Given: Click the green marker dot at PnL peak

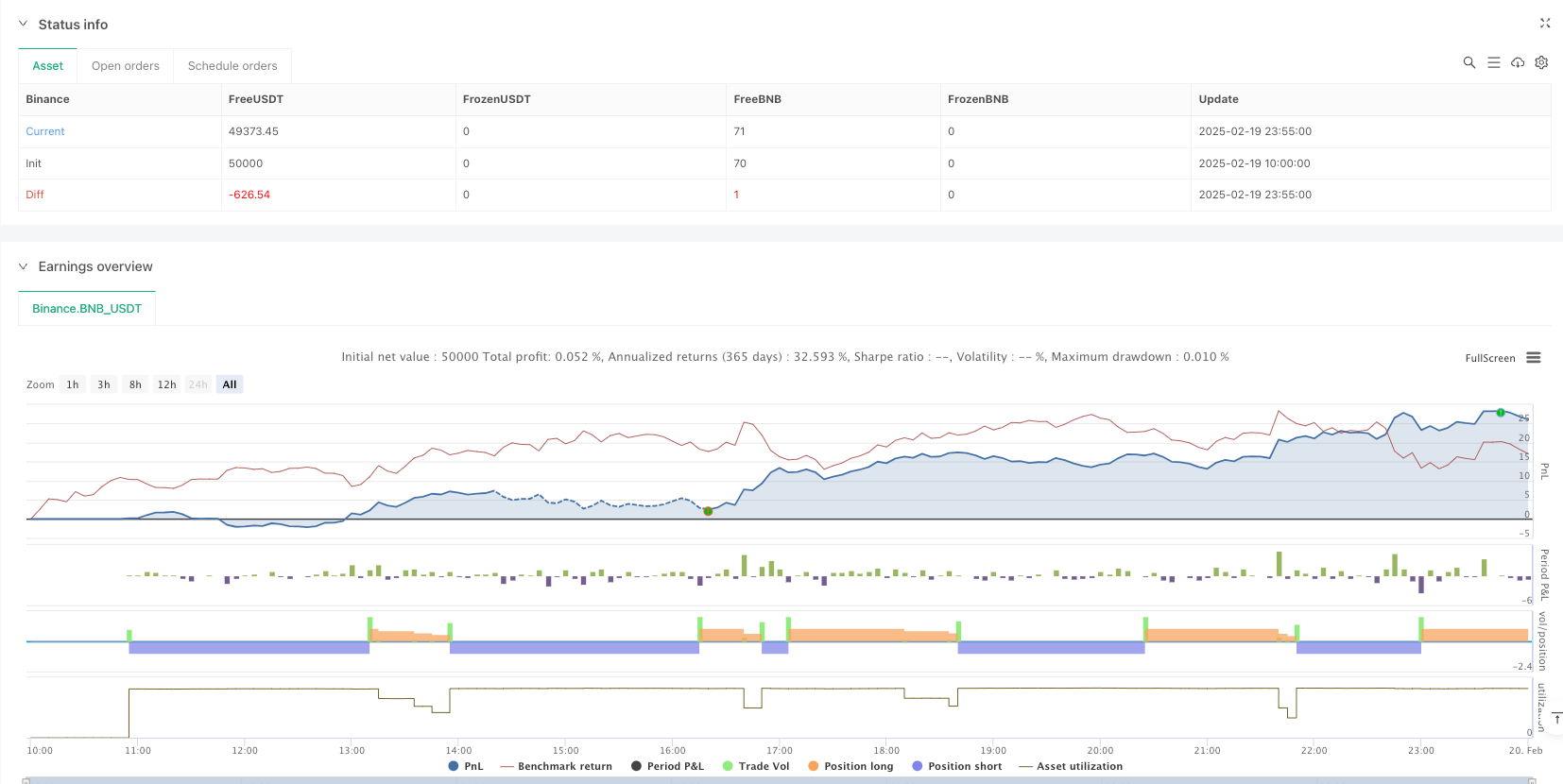Looking at the screenshot, I should click(1501, 413).
